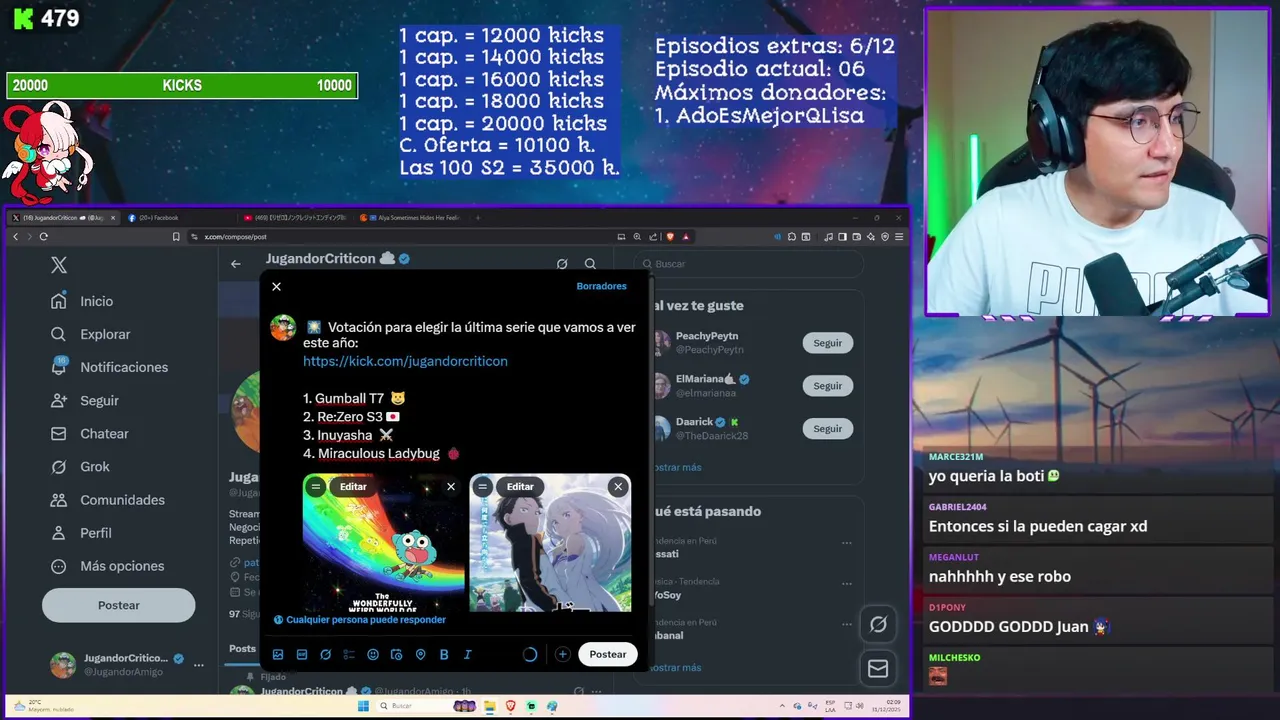Open more options for first trending item

(847, 543)
